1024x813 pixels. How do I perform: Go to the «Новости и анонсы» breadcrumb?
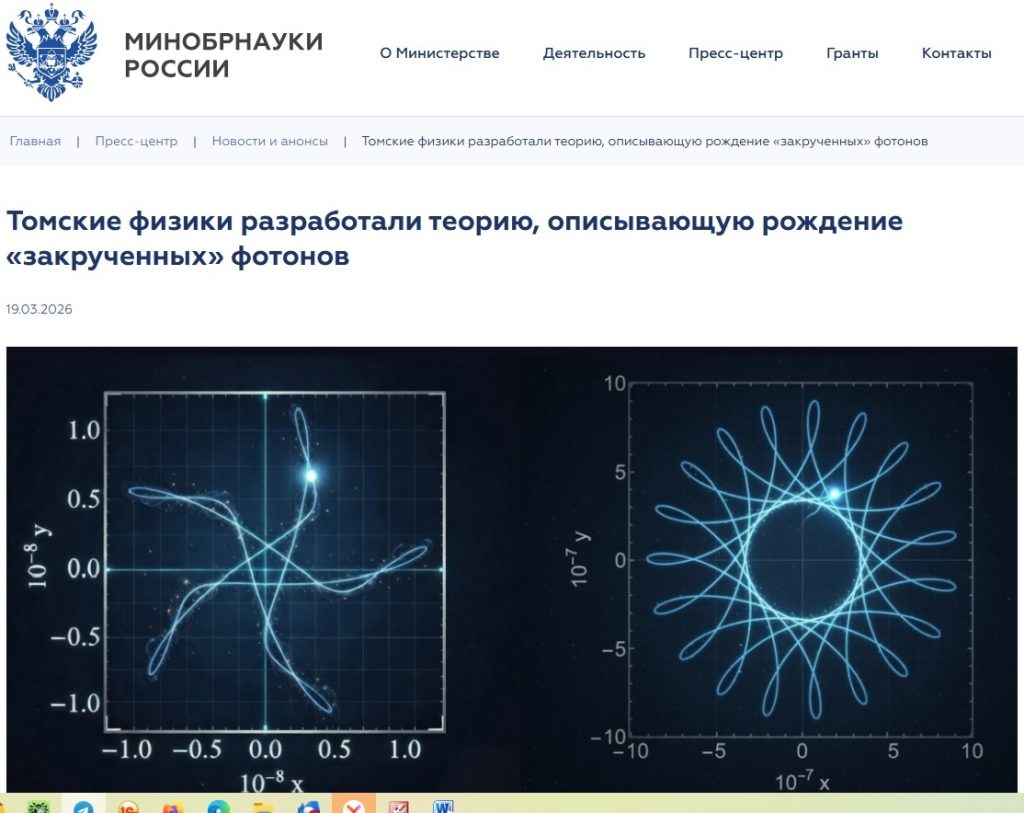pos(269,141)
